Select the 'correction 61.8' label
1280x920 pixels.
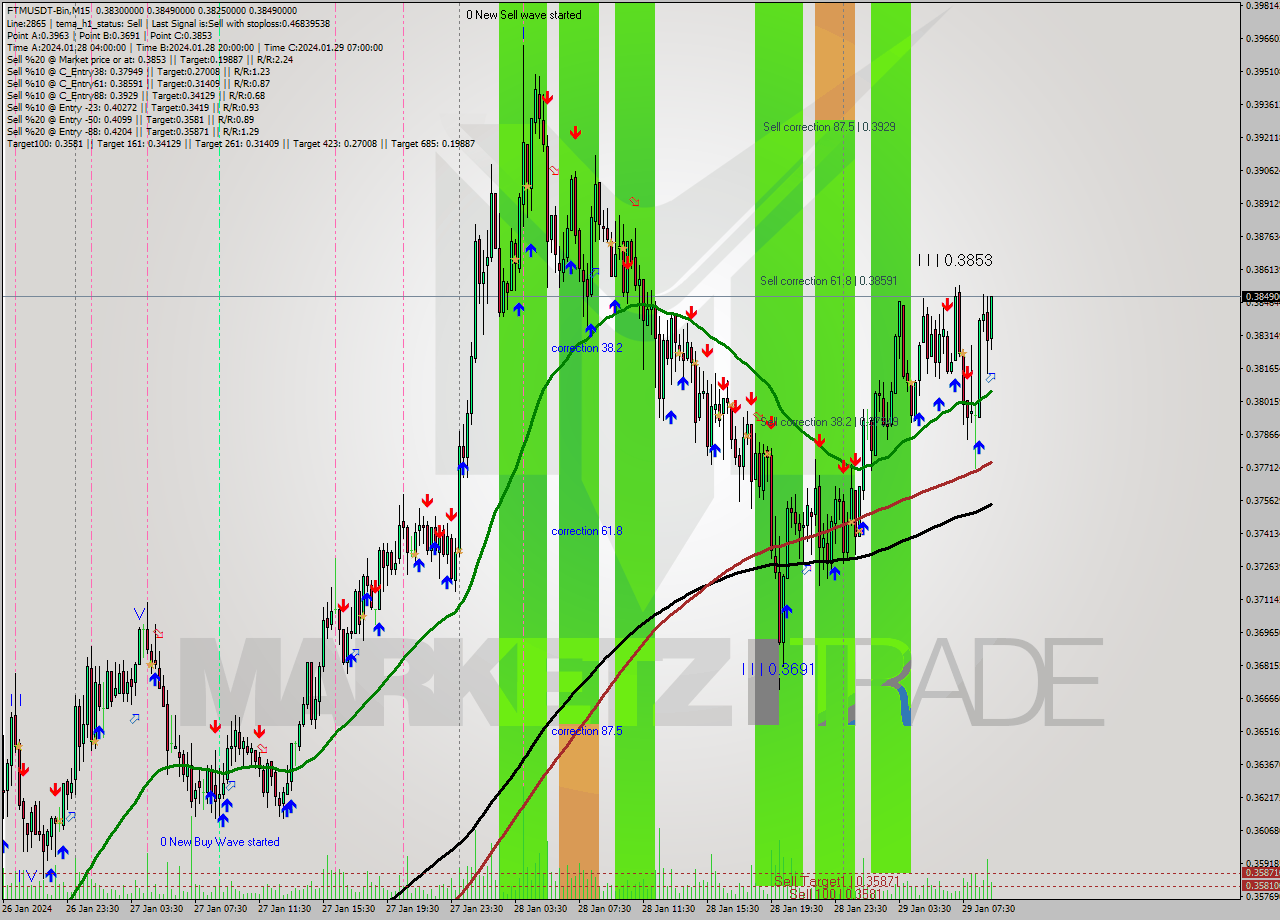pyautogui.click(x=587, y=531)
